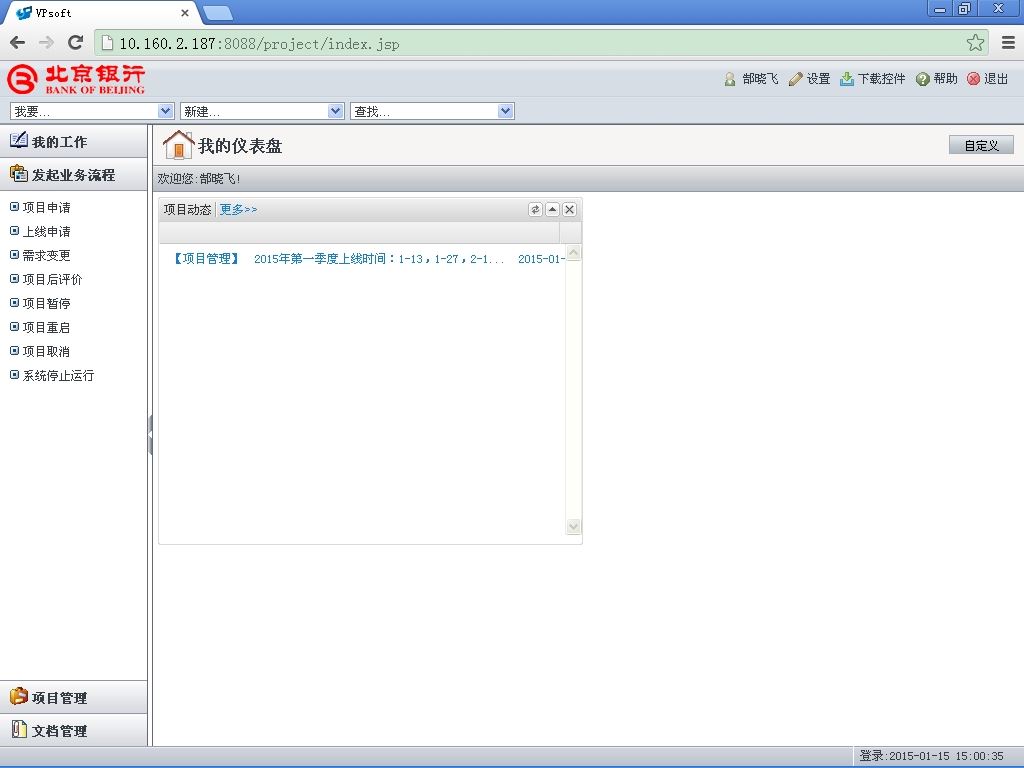Open the 【项目管理】 category link

tap(206, 259)
